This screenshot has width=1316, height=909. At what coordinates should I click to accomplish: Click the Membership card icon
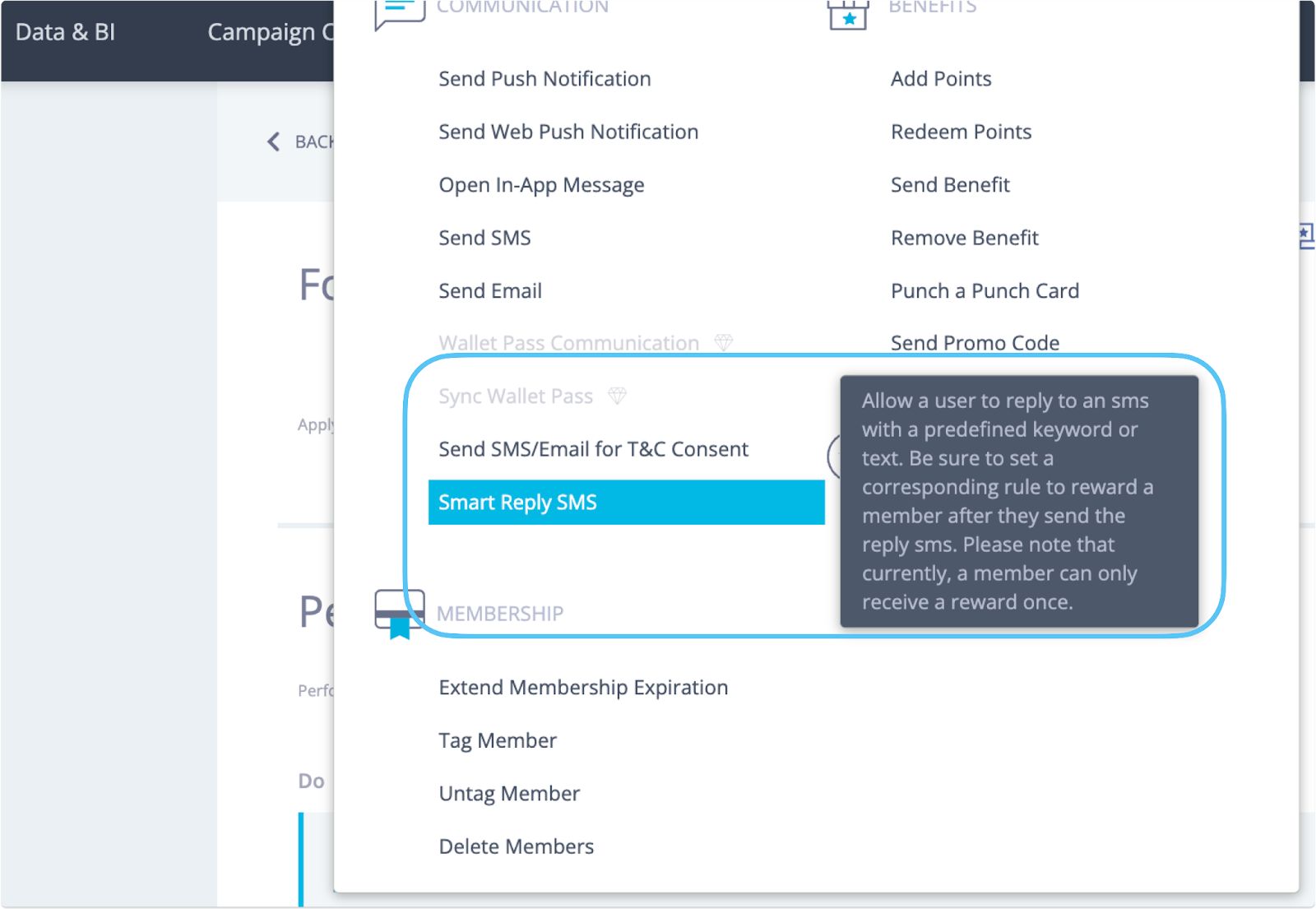399,613
